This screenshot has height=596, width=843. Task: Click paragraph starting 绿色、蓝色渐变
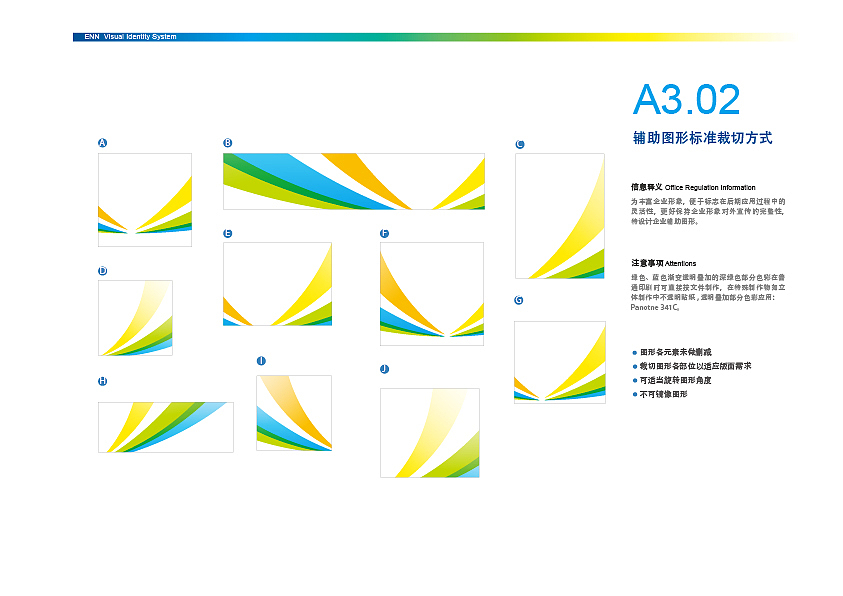tap(708, 292)
